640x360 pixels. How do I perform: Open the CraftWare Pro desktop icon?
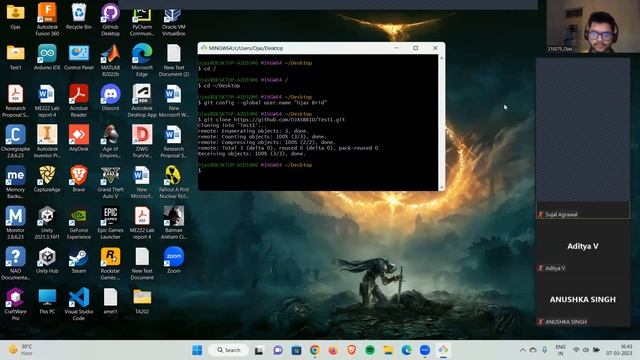click(x=16, y=304)
